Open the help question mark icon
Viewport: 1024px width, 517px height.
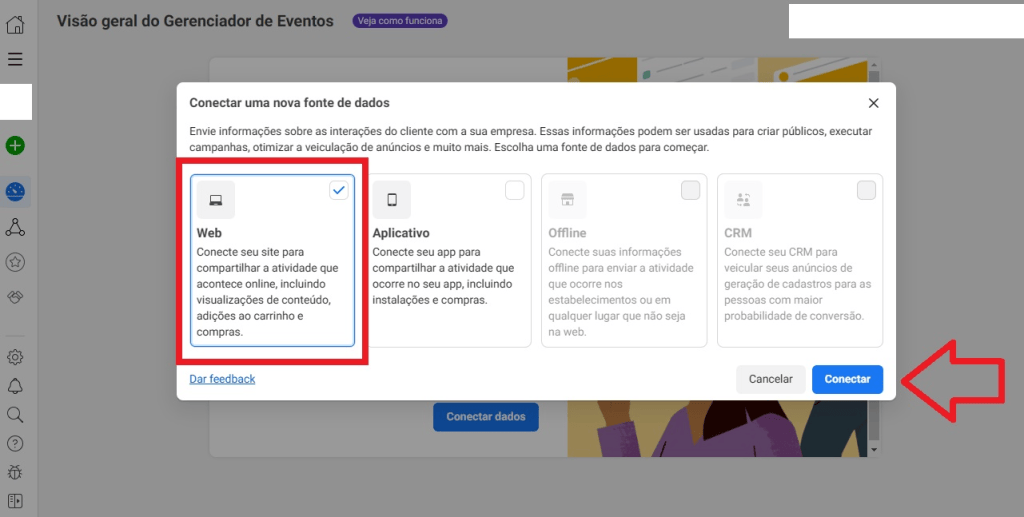pos(15,443)
